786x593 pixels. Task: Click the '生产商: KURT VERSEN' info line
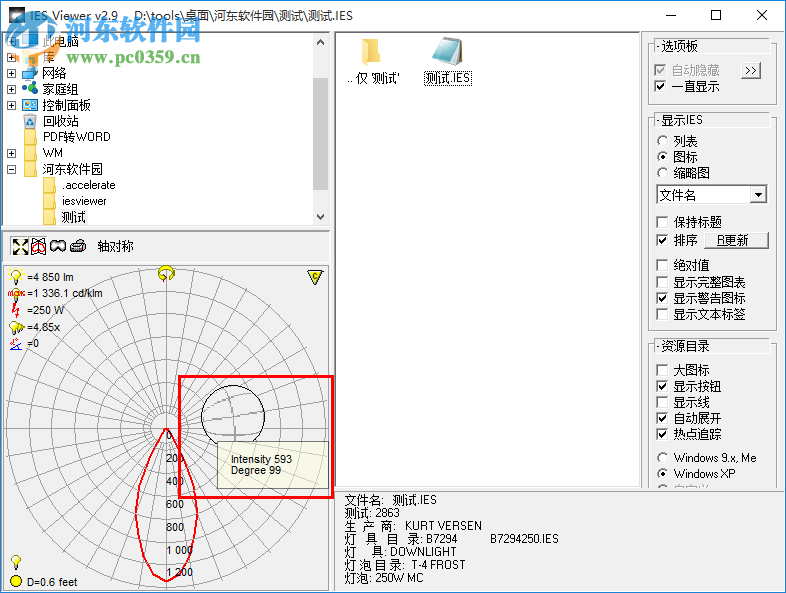[x=413, y=526]
